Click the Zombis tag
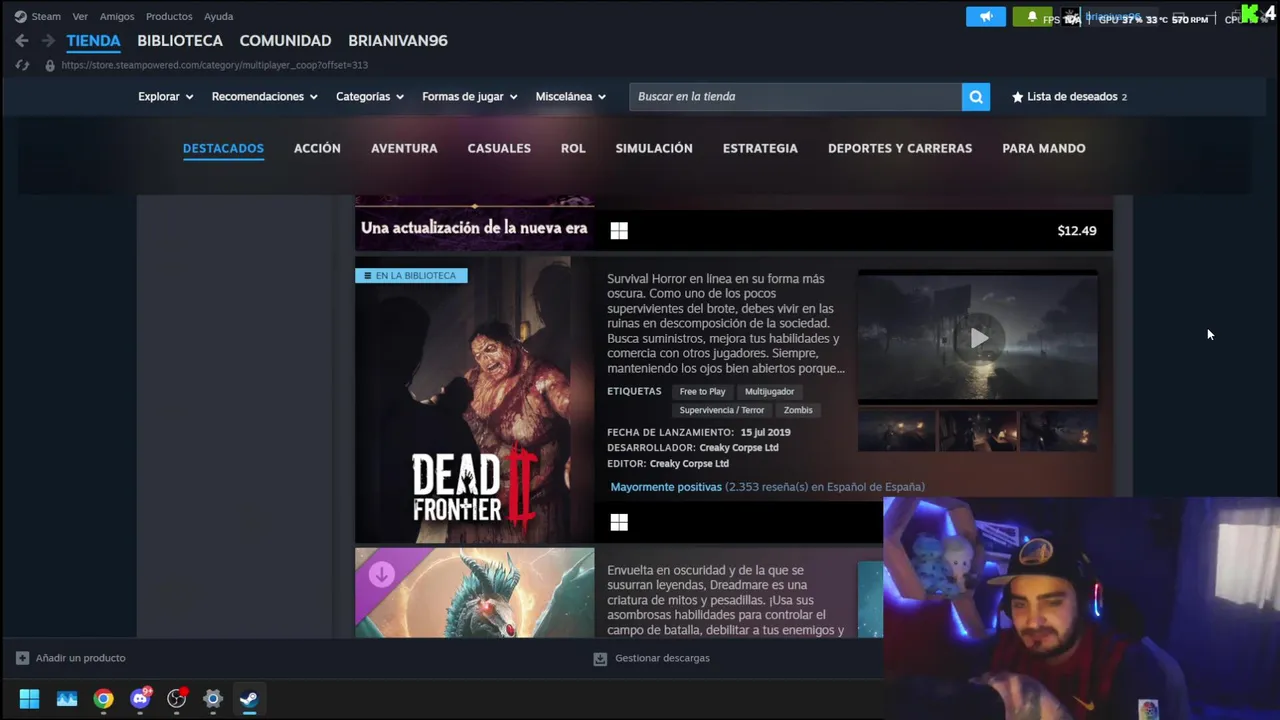Image resolution: width=1280 pixels, height=720 pixels. point(798,410)
